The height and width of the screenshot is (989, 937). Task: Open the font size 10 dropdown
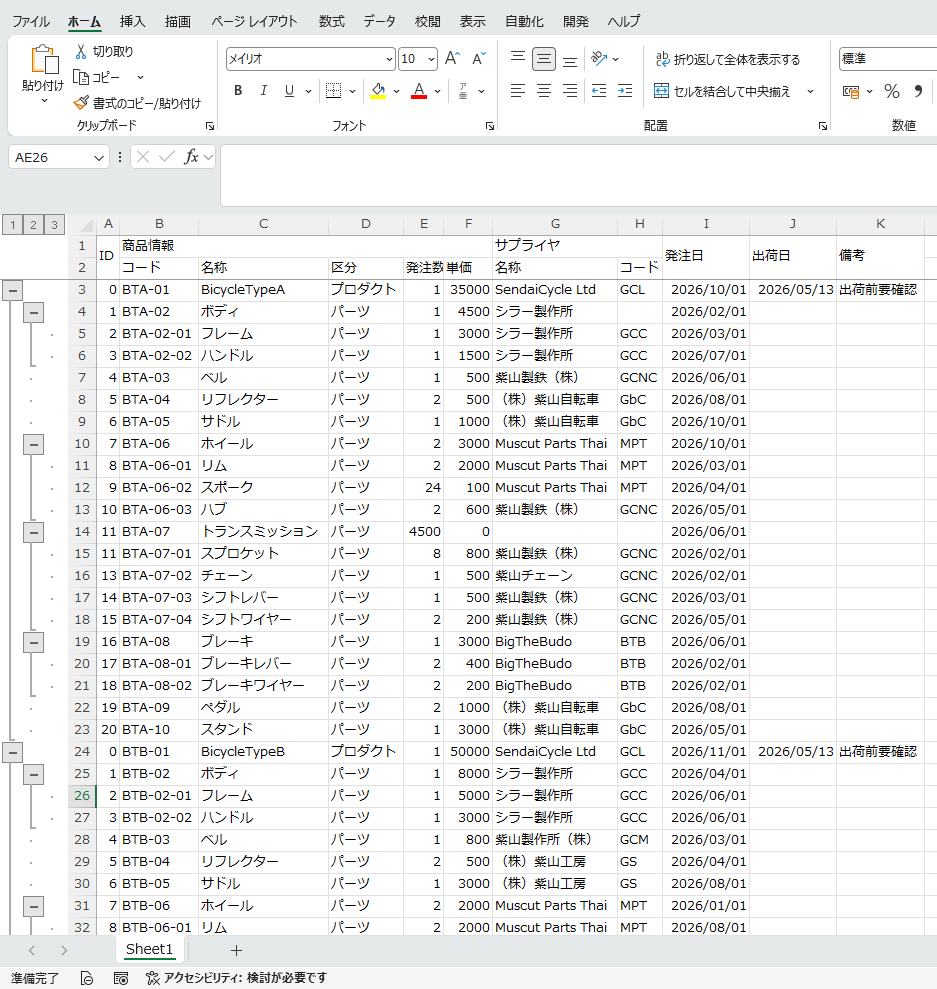[431, 59]
